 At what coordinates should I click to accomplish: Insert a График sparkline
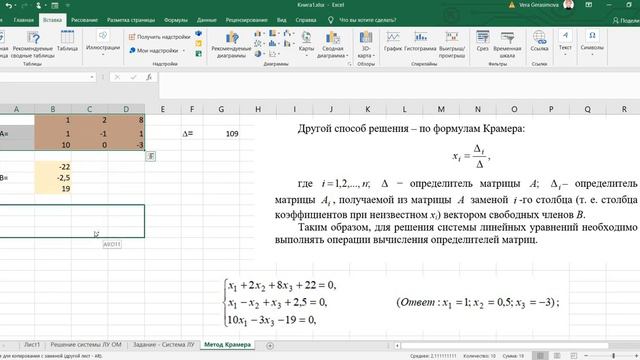click(393, 41)
